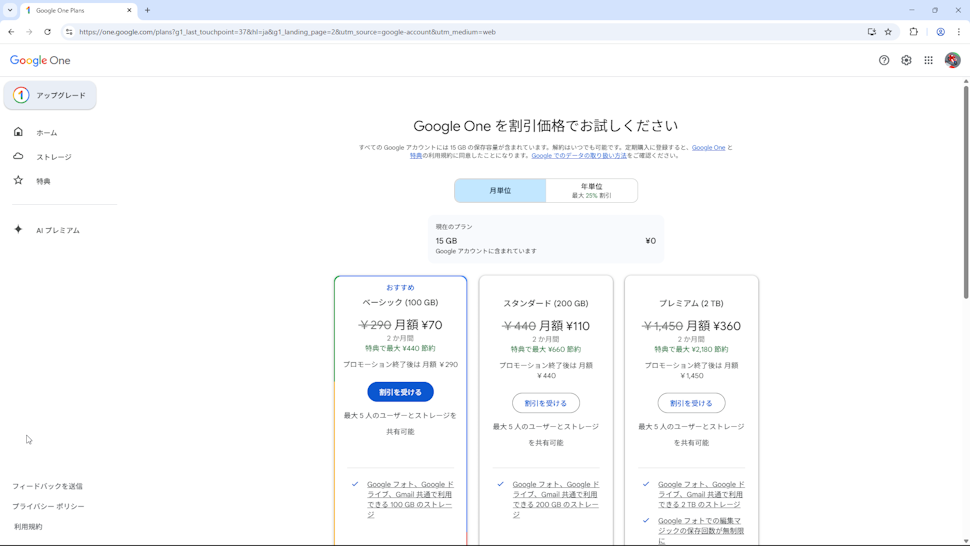
Task: Click the Google One logo
Action: [40, 60]
